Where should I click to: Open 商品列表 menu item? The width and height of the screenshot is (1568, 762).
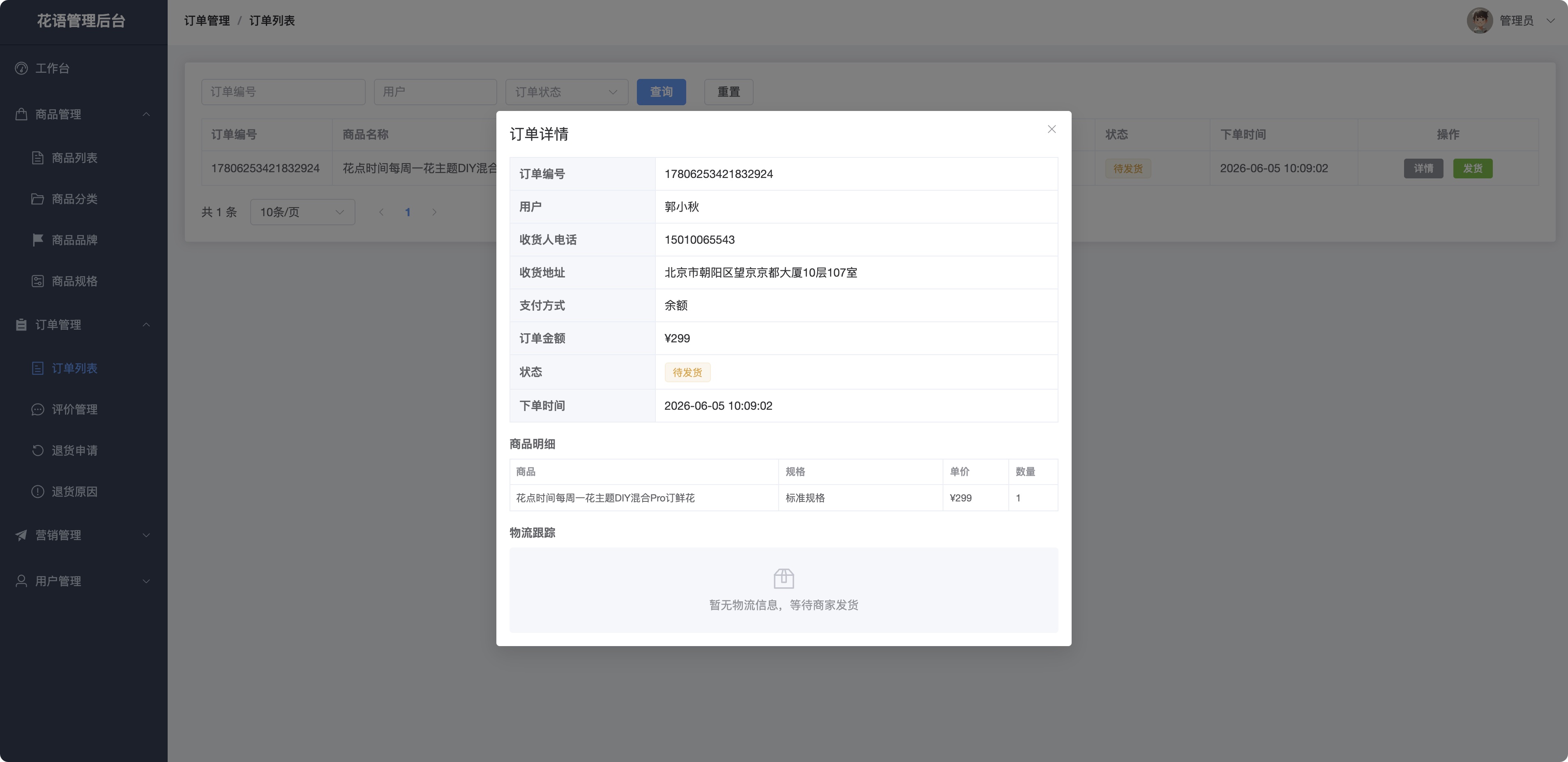(x=83, y=158)
